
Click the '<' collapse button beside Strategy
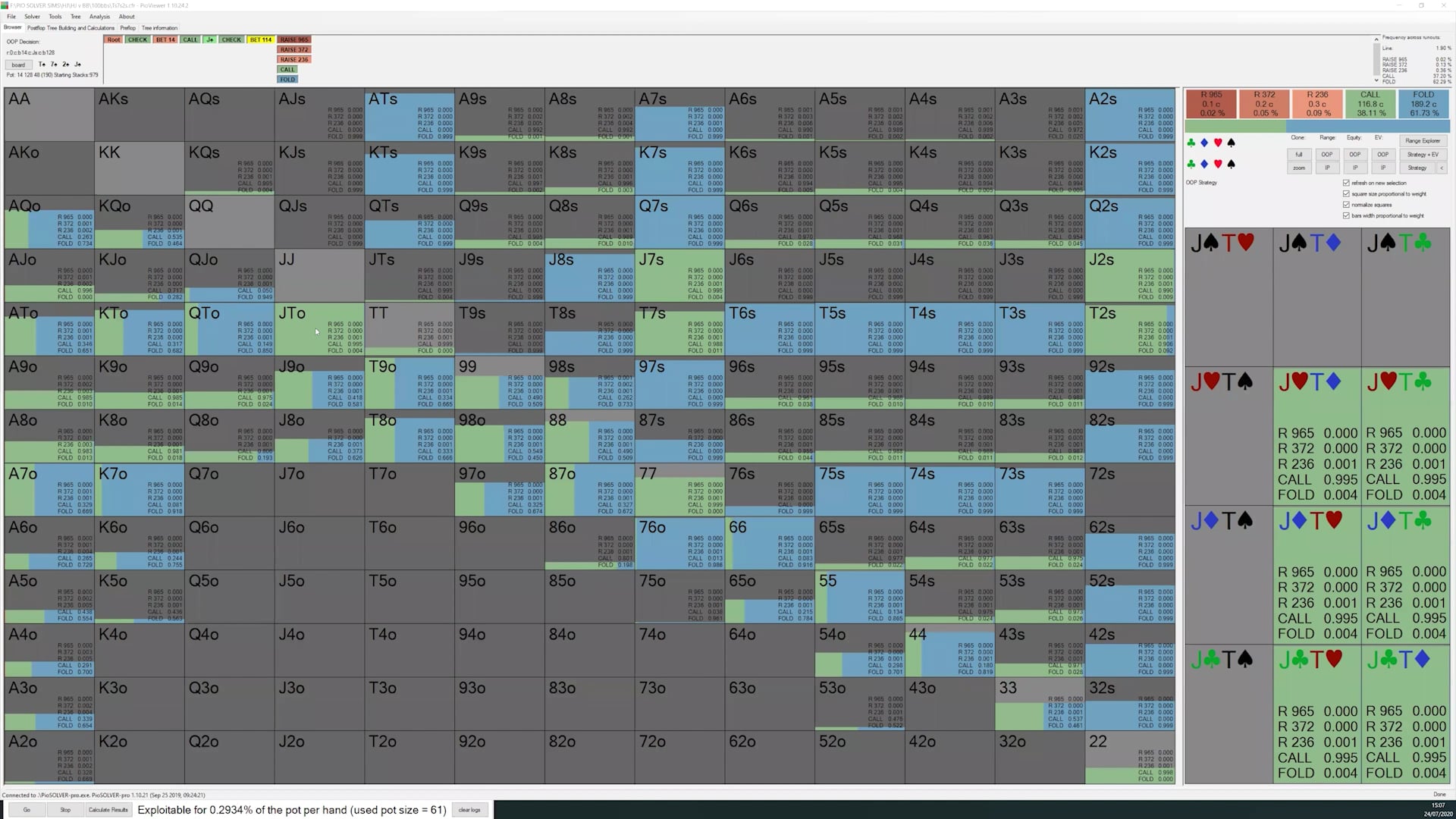tap(1442, 168)
